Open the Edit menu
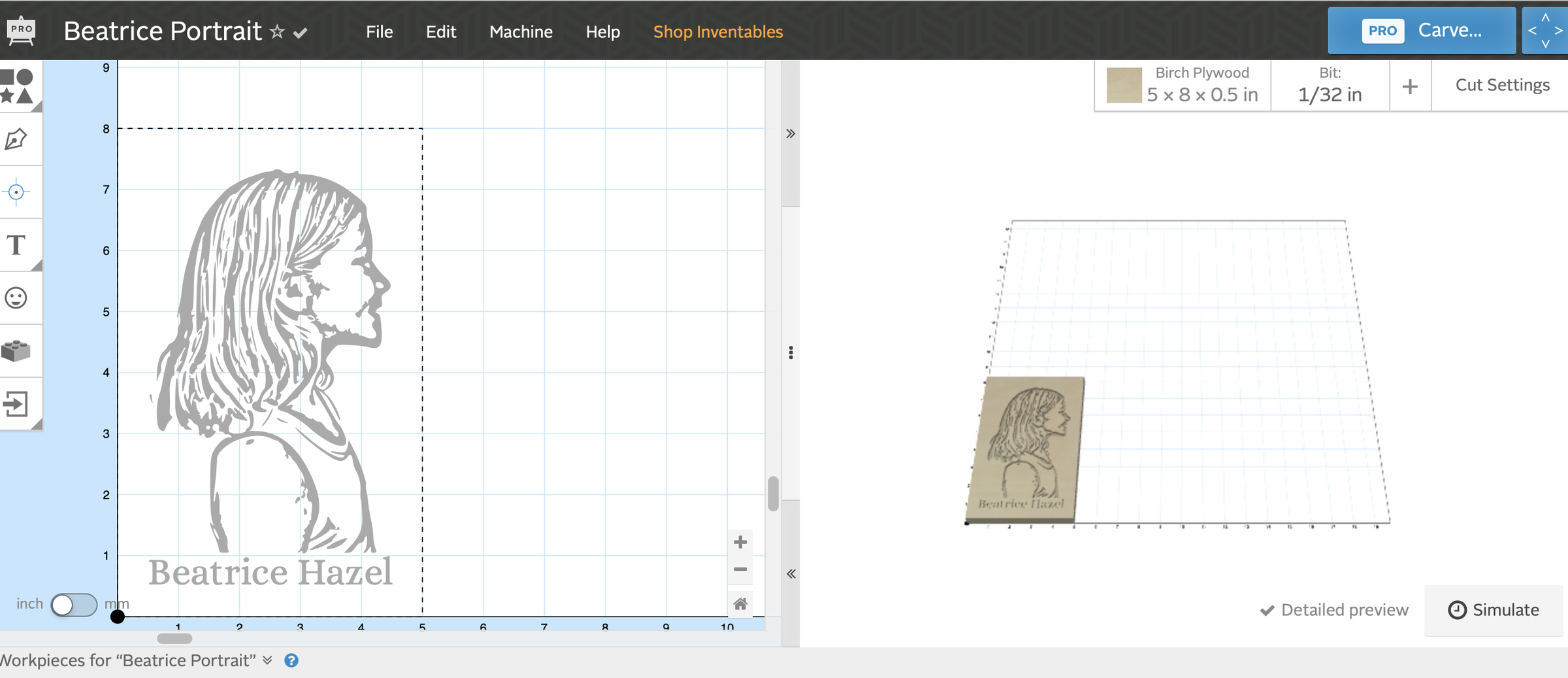The image size is (1568, 678). pos(441,31)
